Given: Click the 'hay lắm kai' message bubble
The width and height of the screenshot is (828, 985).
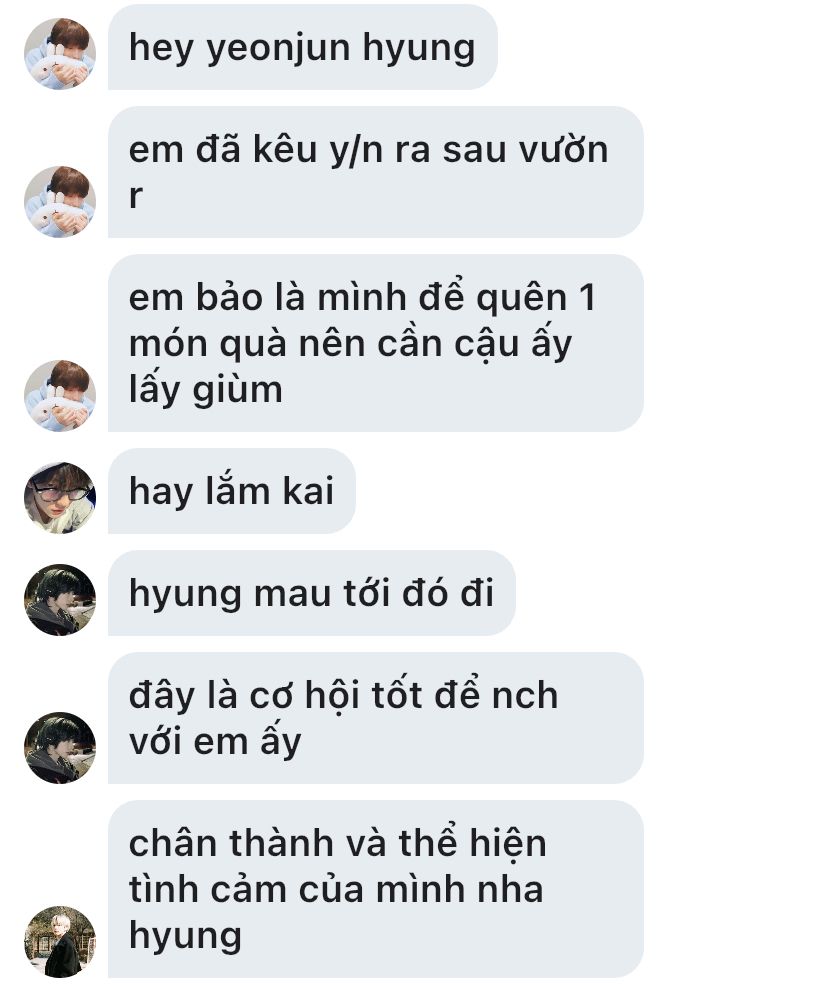Looking at the screenshot, I should [232, 491].
